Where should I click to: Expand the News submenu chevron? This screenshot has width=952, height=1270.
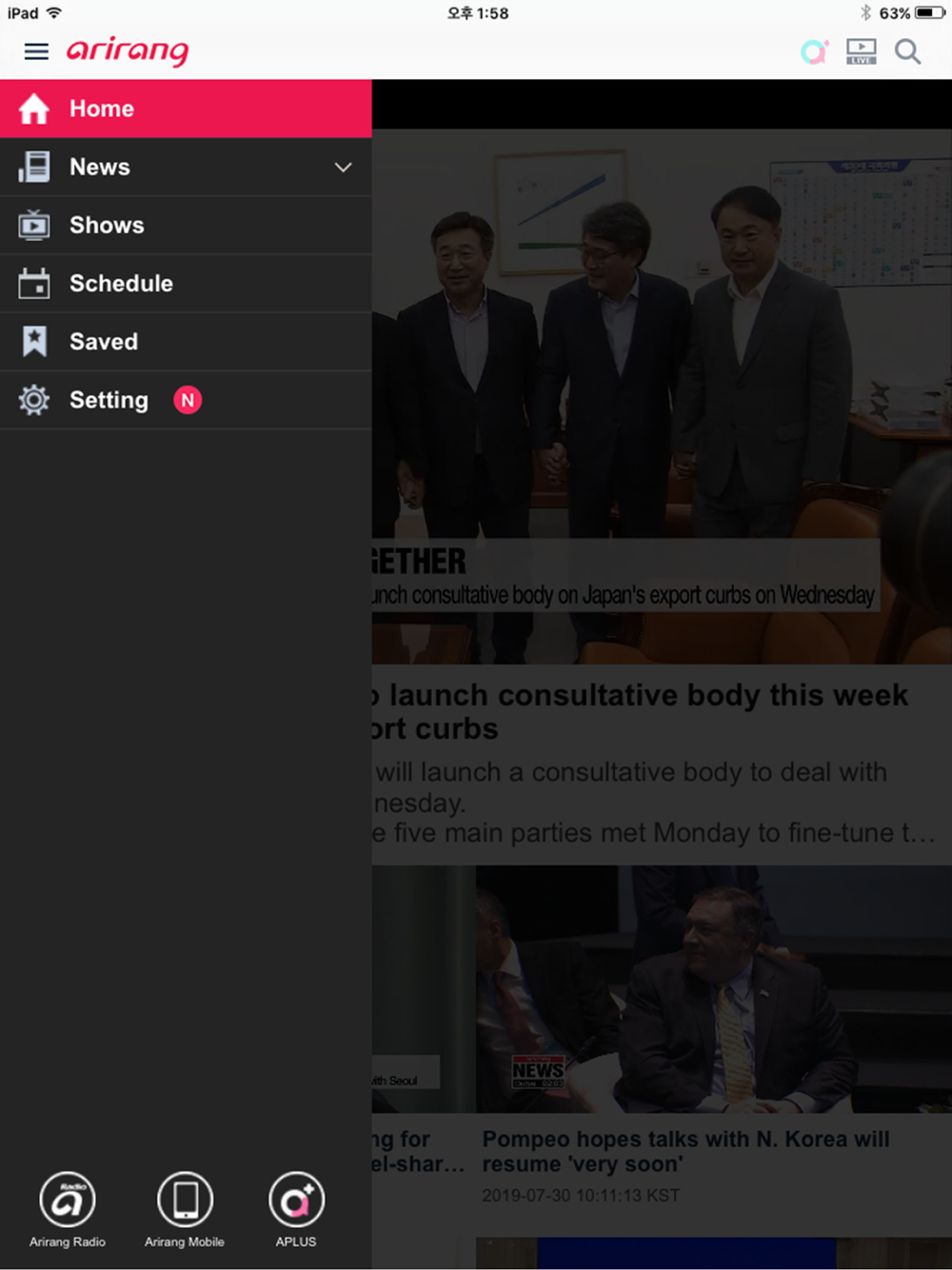[343, 168]
